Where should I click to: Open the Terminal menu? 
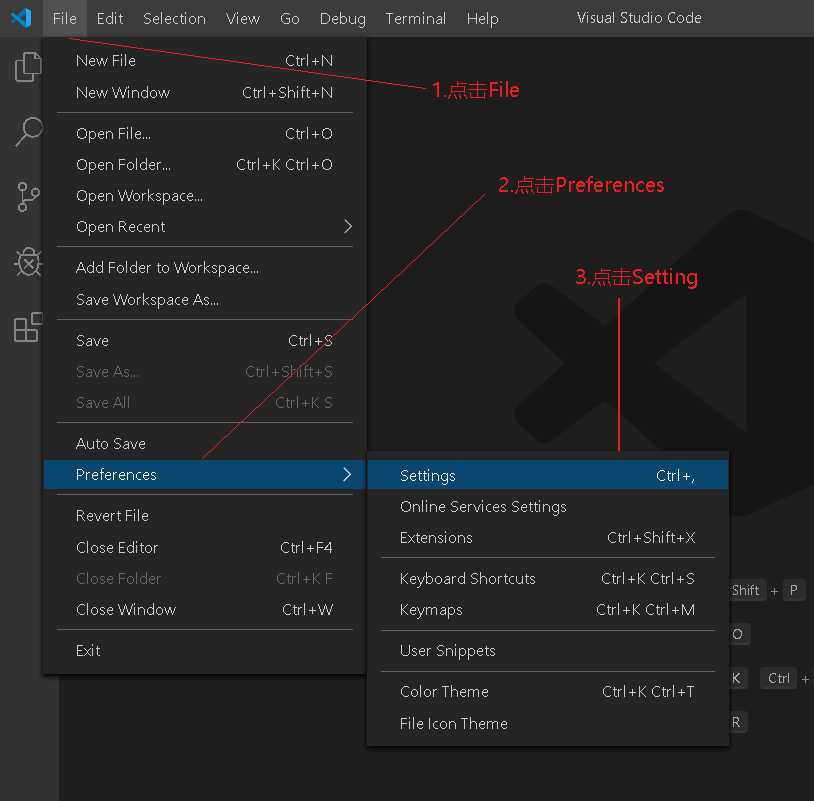(x=415, y=18)
